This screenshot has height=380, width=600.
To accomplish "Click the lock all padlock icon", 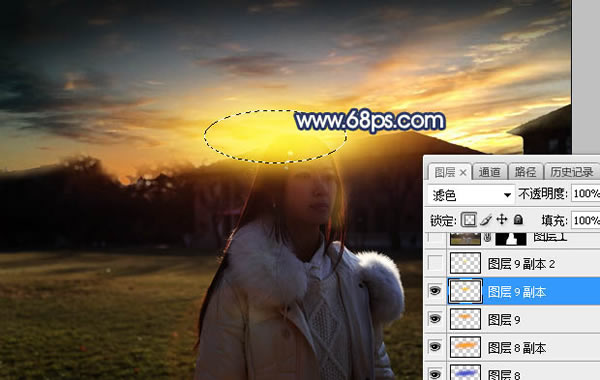I will tap(518, 219).
